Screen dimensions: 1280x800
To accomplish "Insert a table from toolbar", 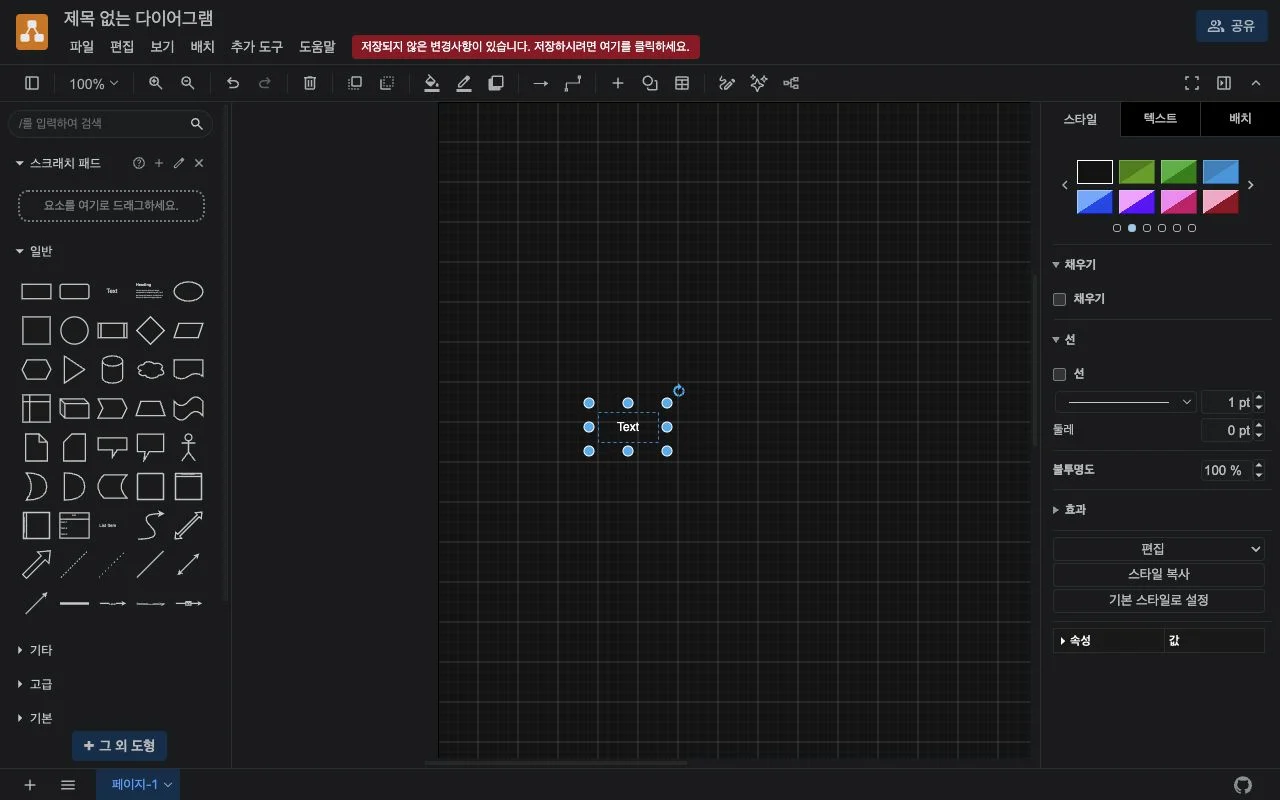I will [682, 84].
